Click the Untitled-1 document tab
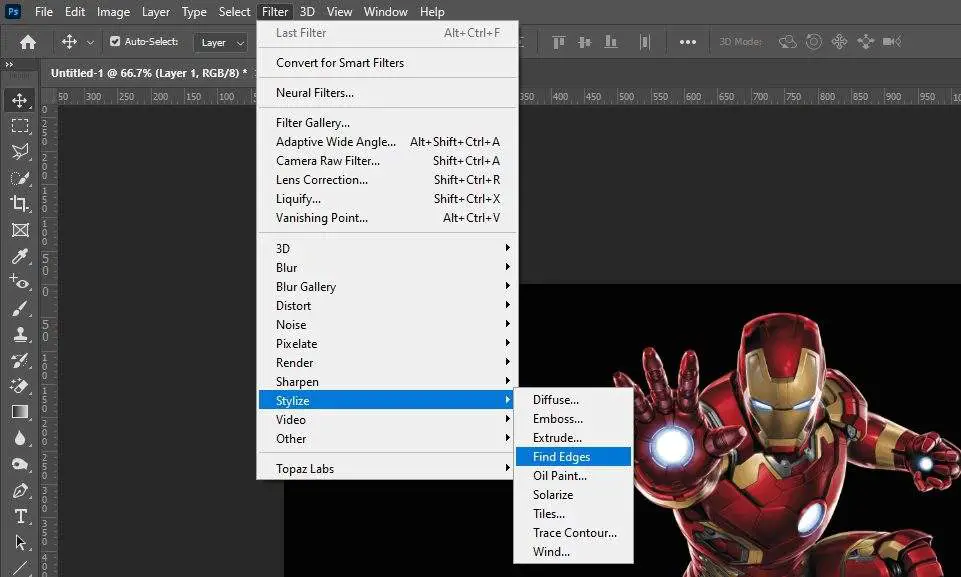961x577 pixels. [x=150, y=73]
